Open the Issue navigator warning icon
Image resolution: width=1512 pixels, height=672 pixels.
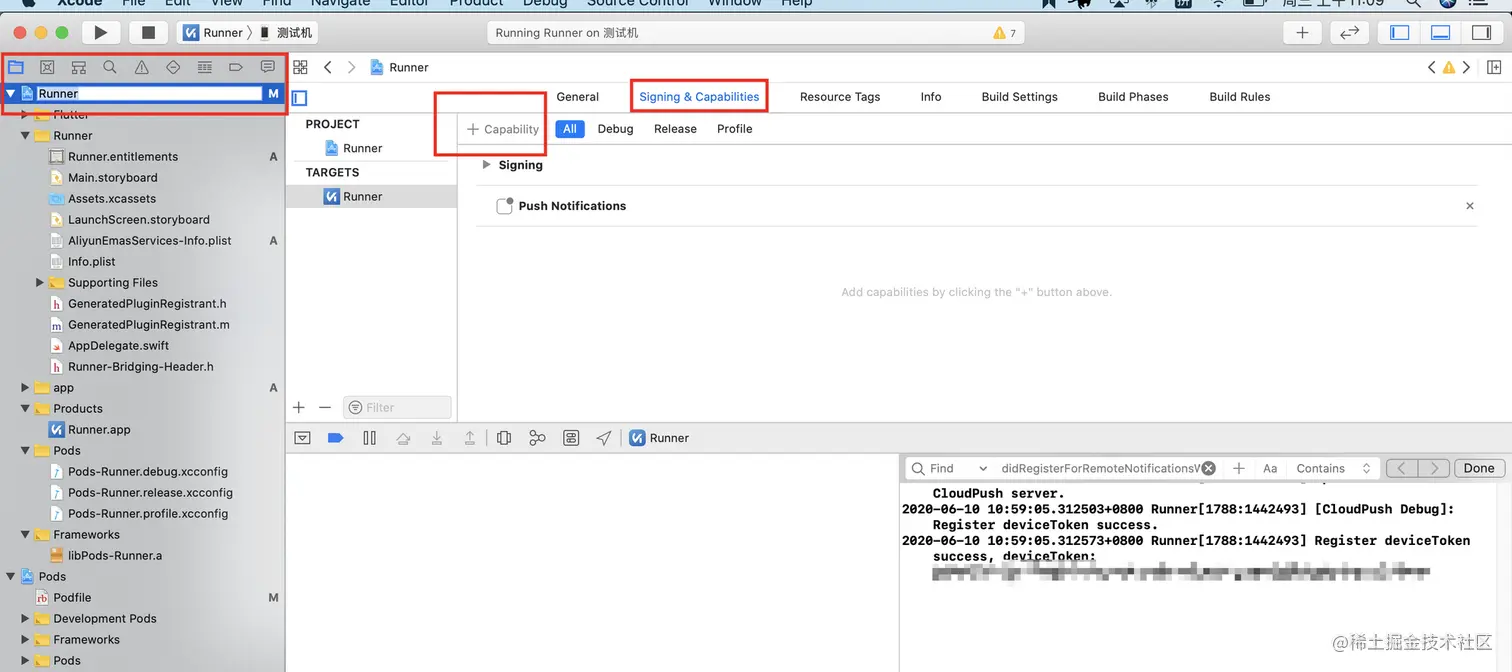tap(142, 68)
